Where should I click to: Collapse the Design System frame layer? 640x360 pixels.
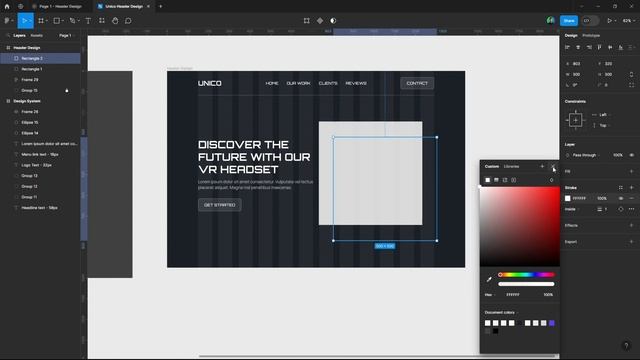pos(27,101)
